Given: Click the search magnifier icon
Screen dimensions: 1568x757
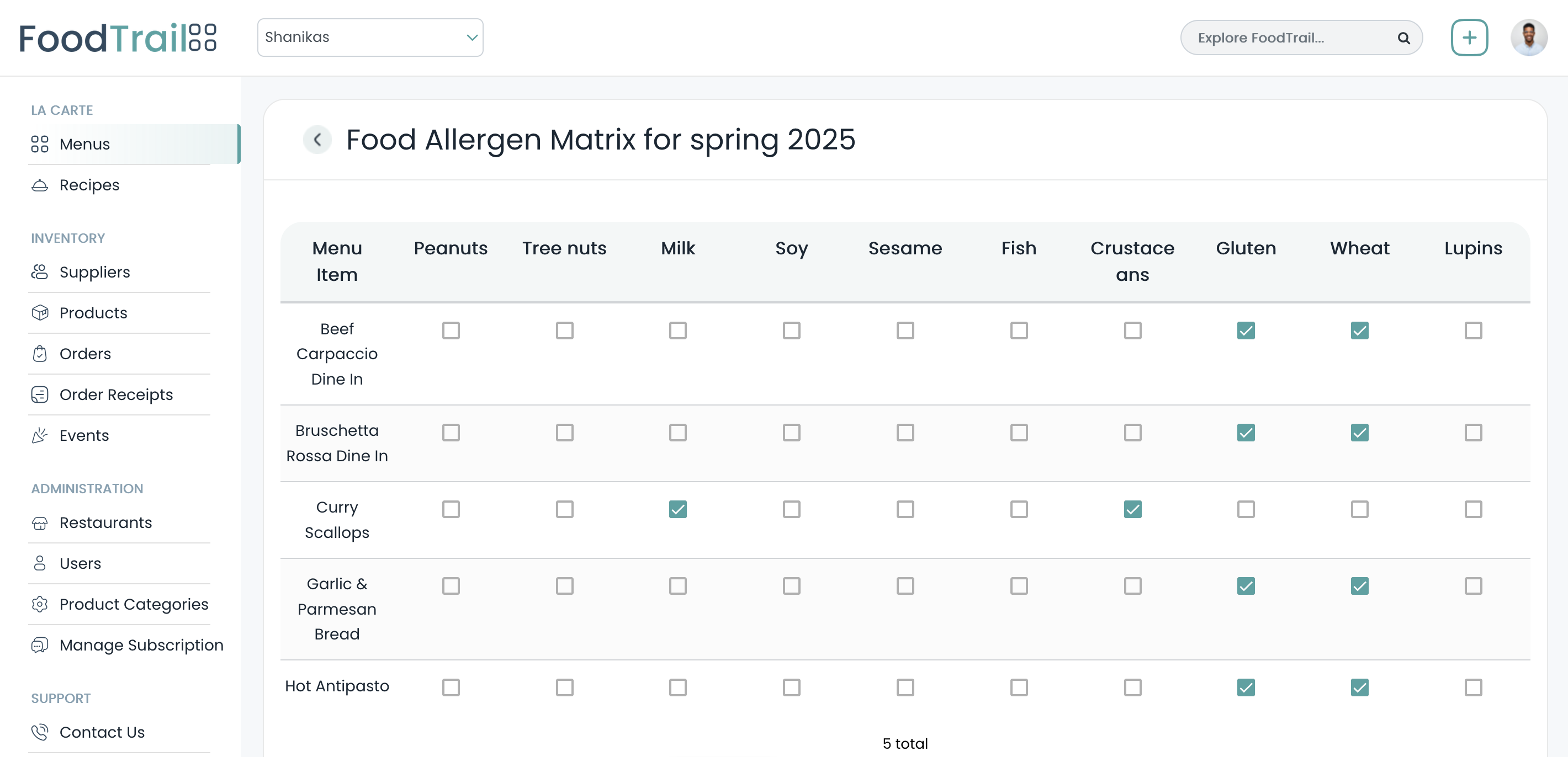Looking at the screenshot, I should tap(1403, 37).
